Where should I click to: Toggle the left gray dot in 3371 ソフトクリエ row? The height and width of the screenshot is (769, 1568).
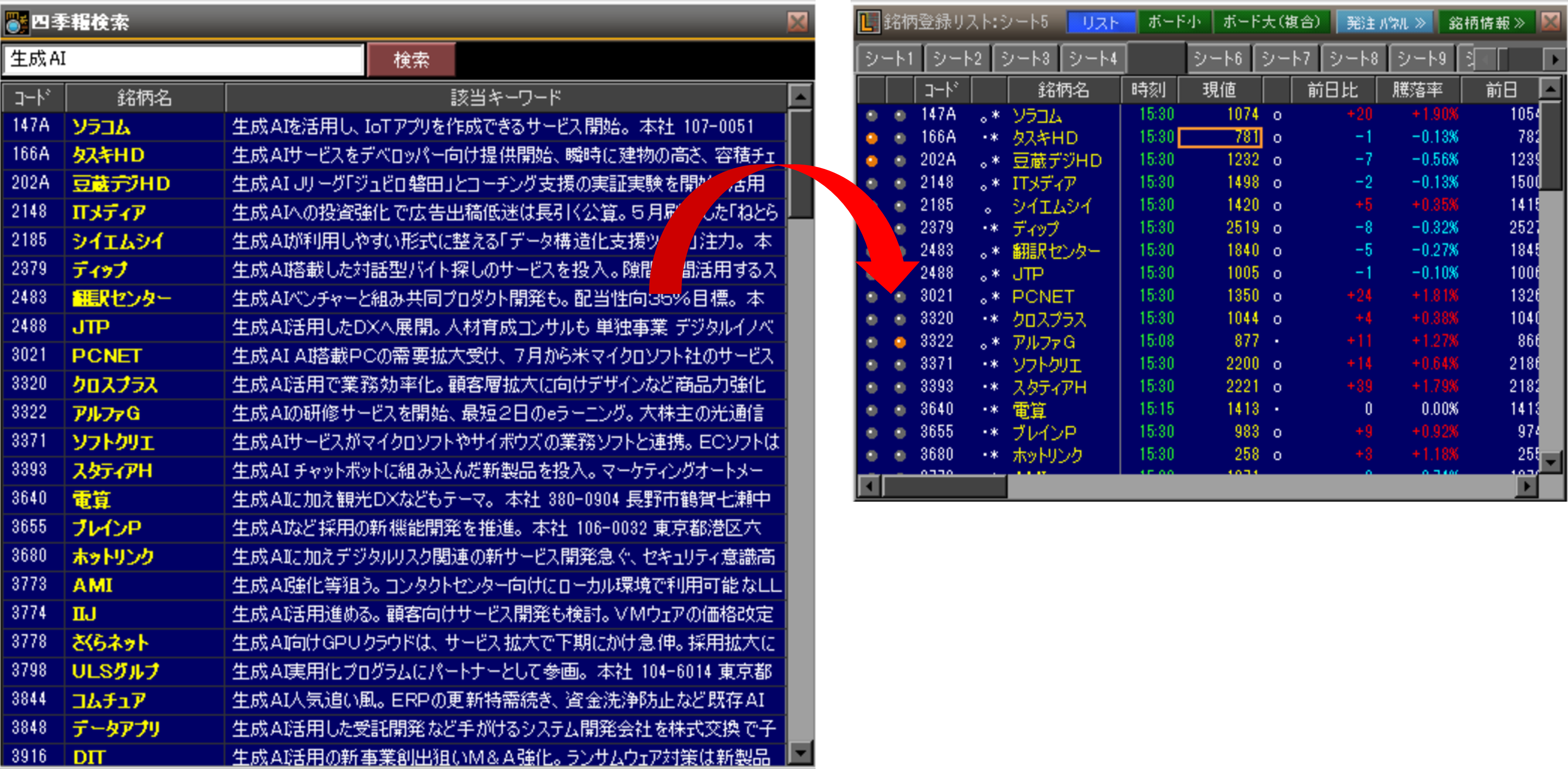click(x=872, y=365)
